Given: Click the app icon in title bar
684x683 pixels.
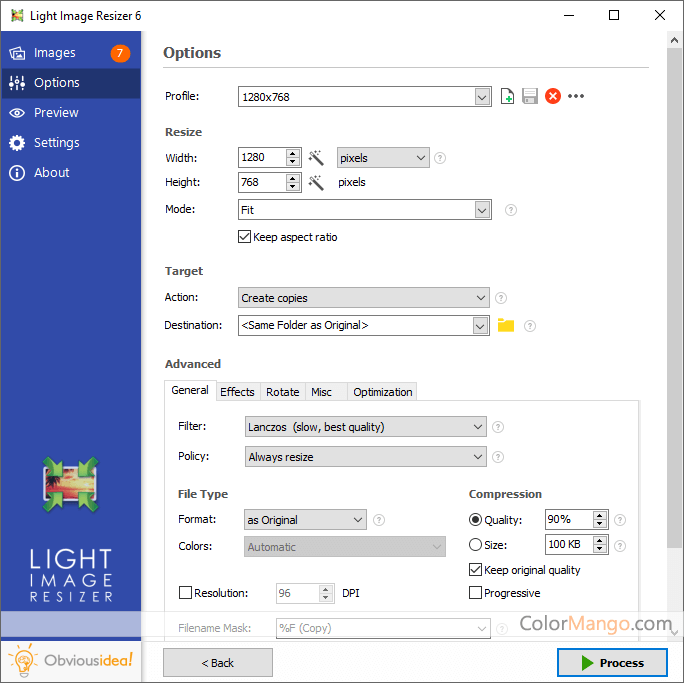Looking at the screenshot, I should (17, 16).
